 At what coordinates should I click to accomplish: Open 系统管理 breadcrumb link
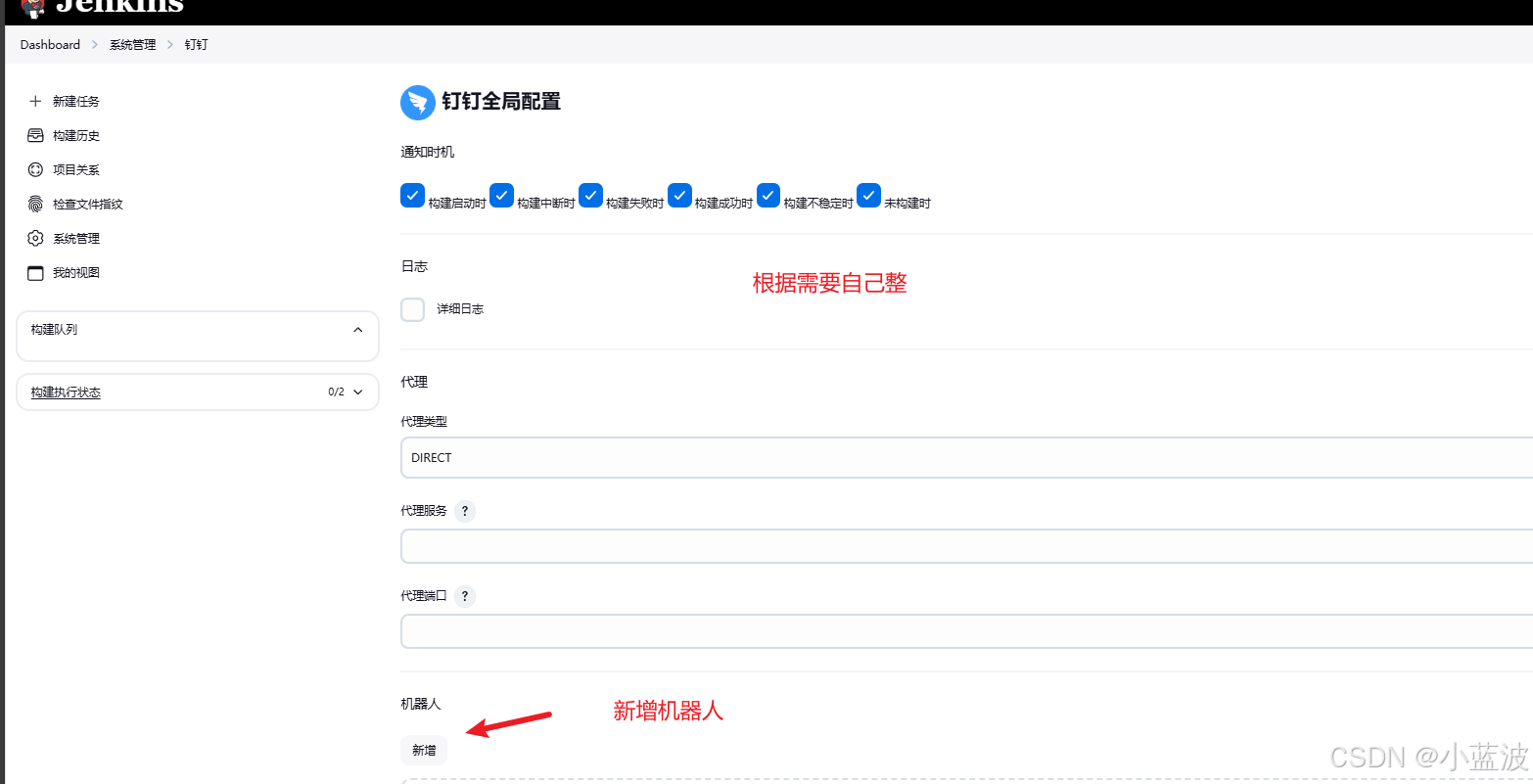tap(132, 44)
